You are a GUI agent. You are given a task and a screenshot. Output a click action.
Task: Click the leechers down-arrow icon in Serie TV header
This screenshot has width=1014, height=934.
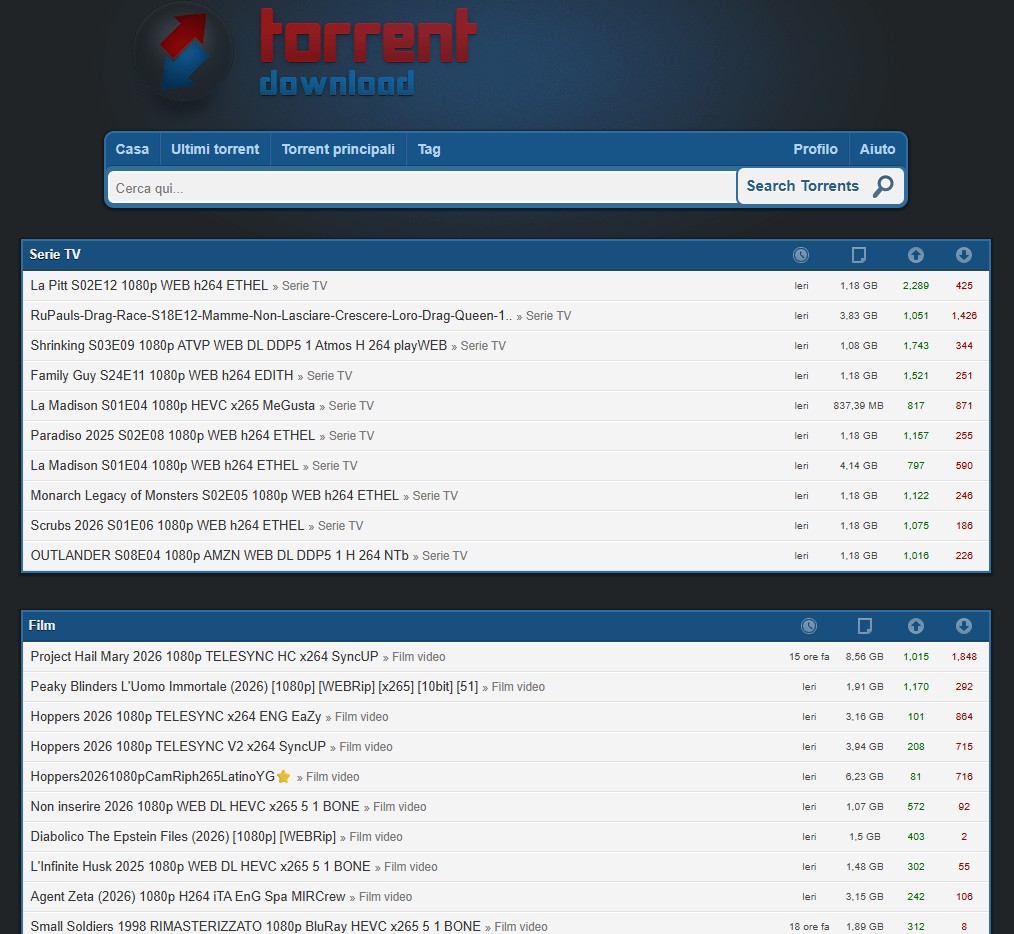pyautogui.click(x=963, y=255)
